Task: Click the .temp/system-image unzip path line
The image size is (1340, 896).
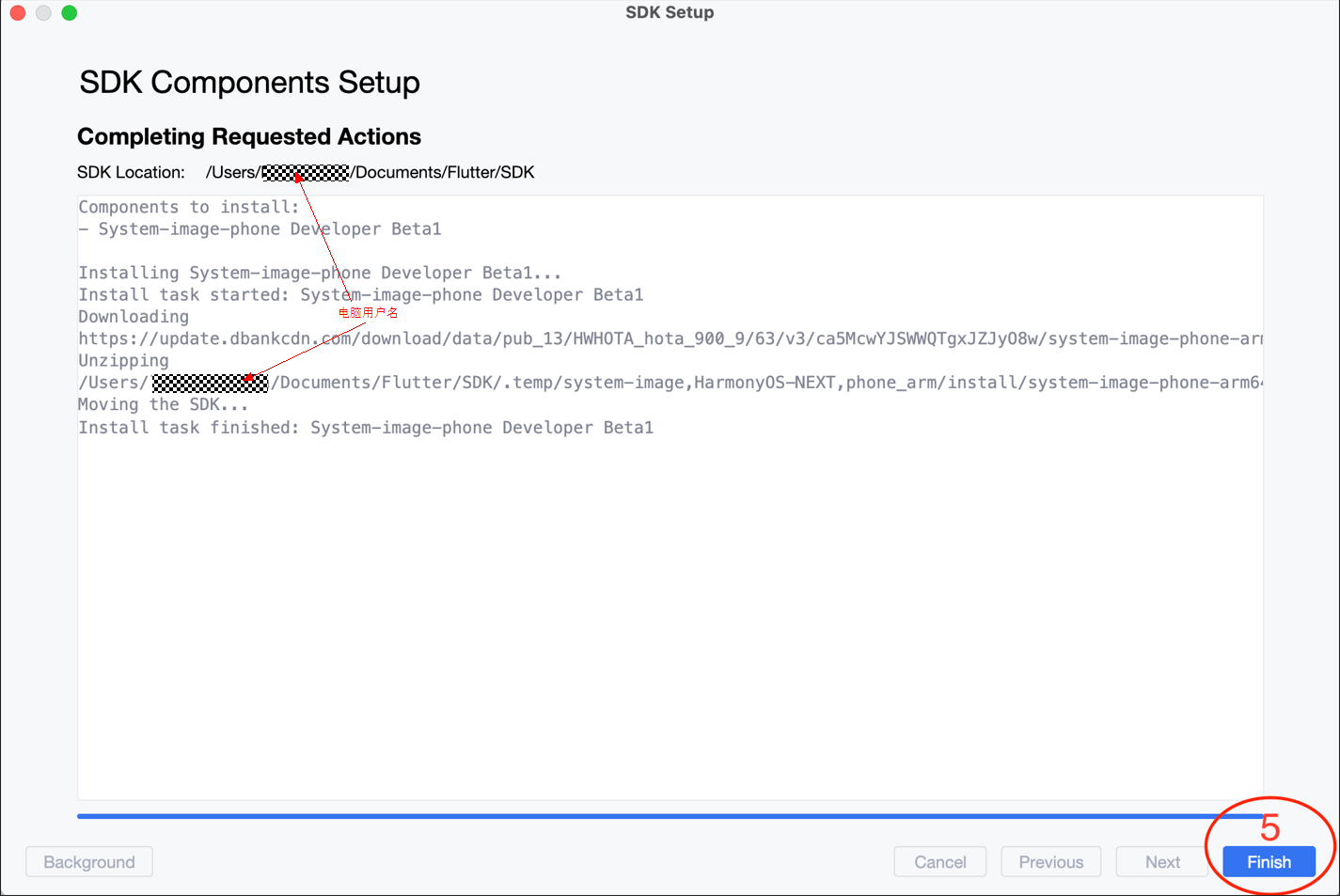Action: (670, 383)
